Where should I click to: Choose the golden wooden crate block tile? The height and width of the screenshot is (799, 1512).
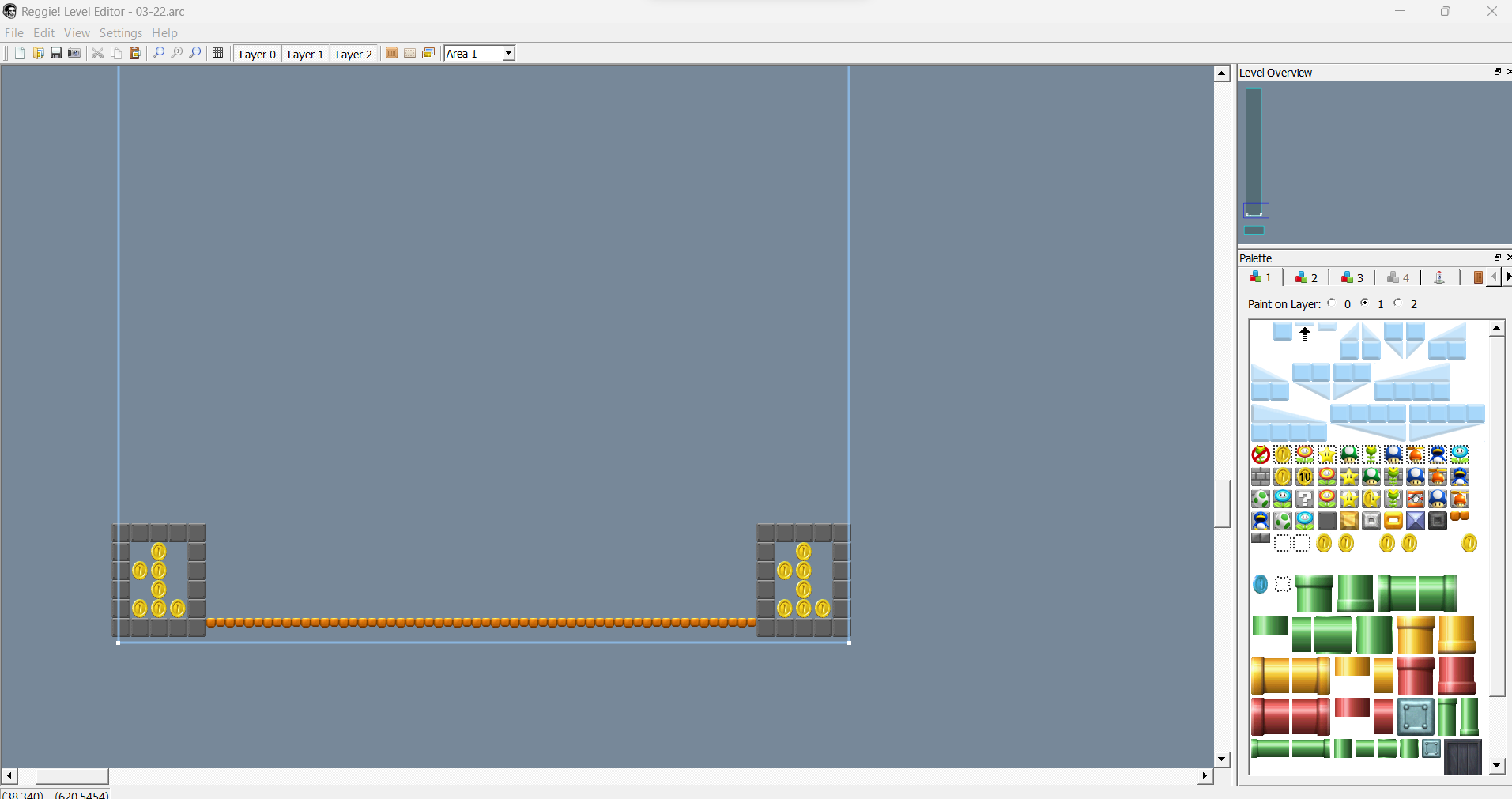[x=1349, y=521]
